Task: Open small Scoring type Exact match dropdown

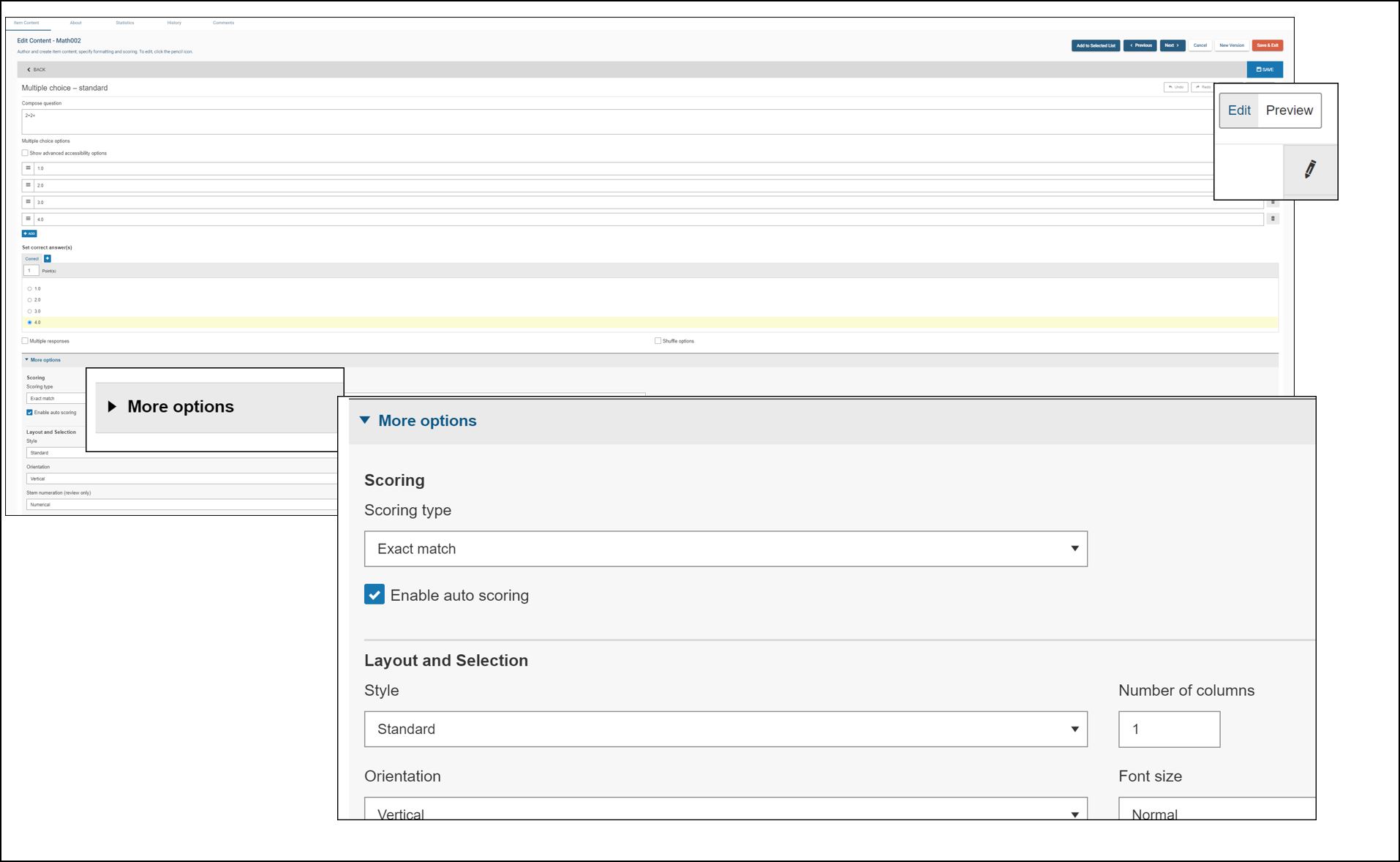Action: pyautogui.click(x=56, y=399)
